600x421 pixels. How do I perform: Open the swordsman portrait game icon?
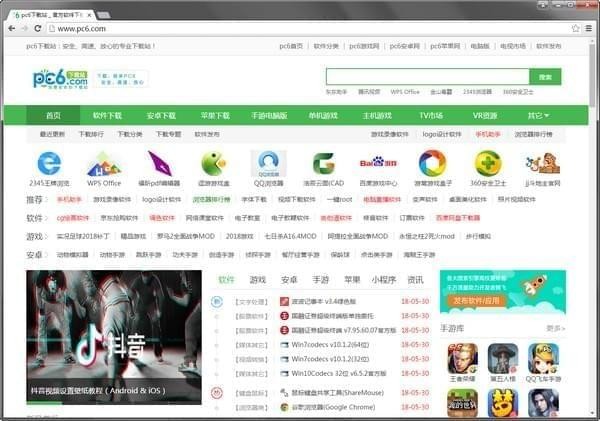click(543, 403)
